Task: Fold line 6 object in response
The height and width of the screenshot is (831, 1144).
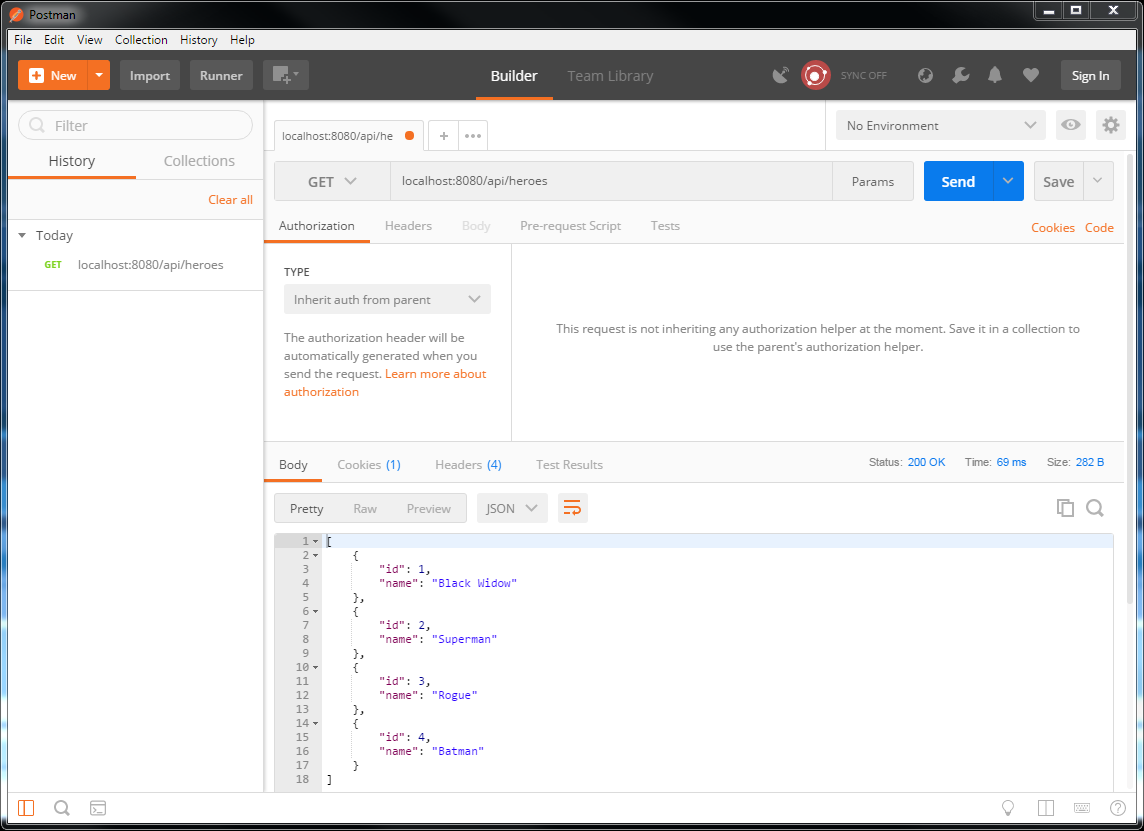Action: (x=315, y=611)
